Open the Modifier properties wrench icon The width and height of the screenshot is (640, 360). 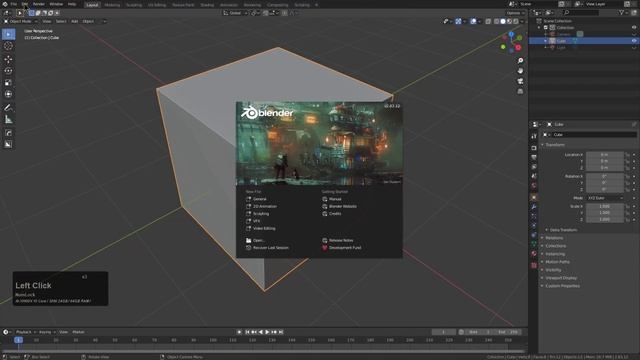click(534, 207)
